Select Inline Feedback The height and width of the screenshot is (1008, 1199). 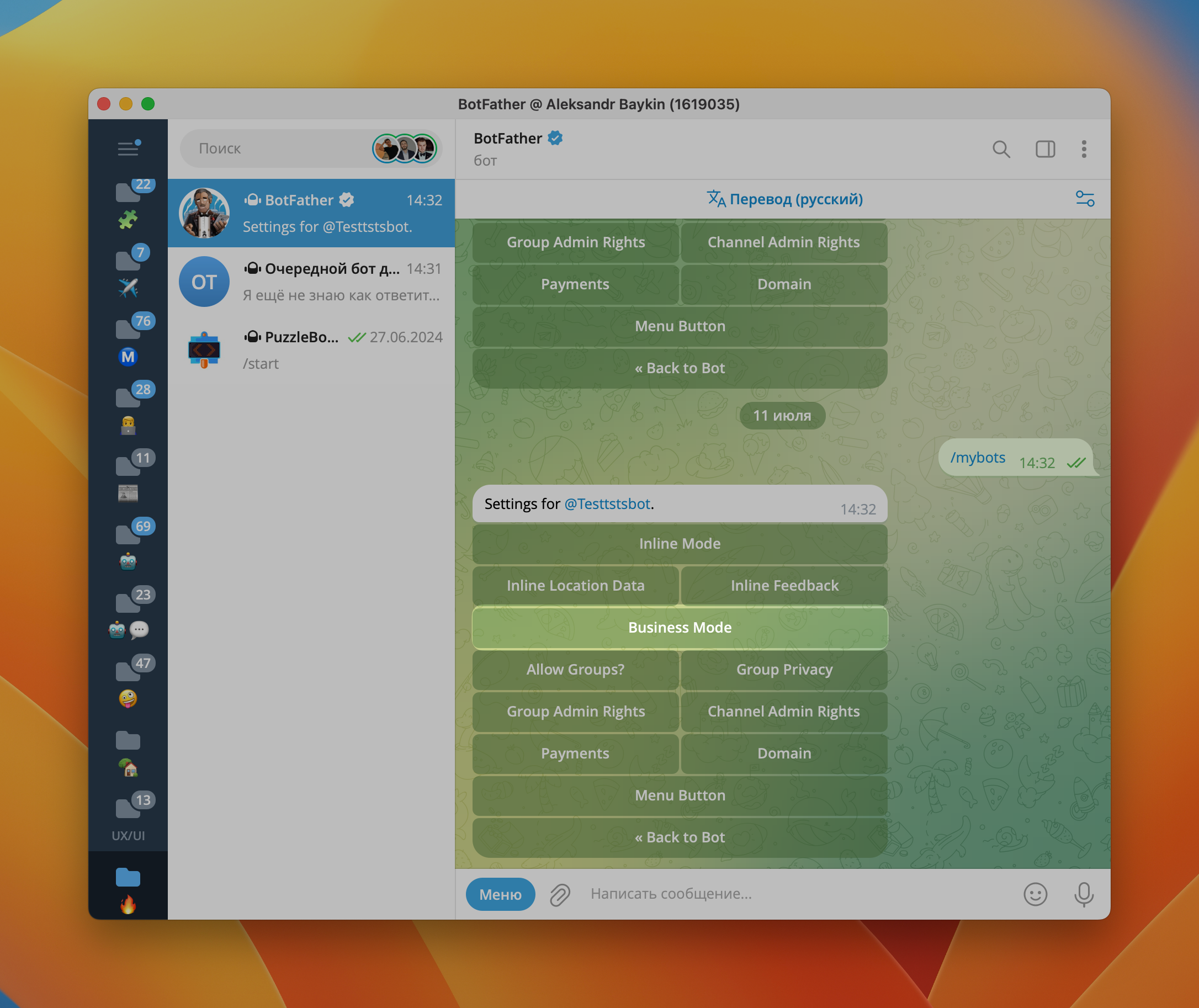[784, 586]
